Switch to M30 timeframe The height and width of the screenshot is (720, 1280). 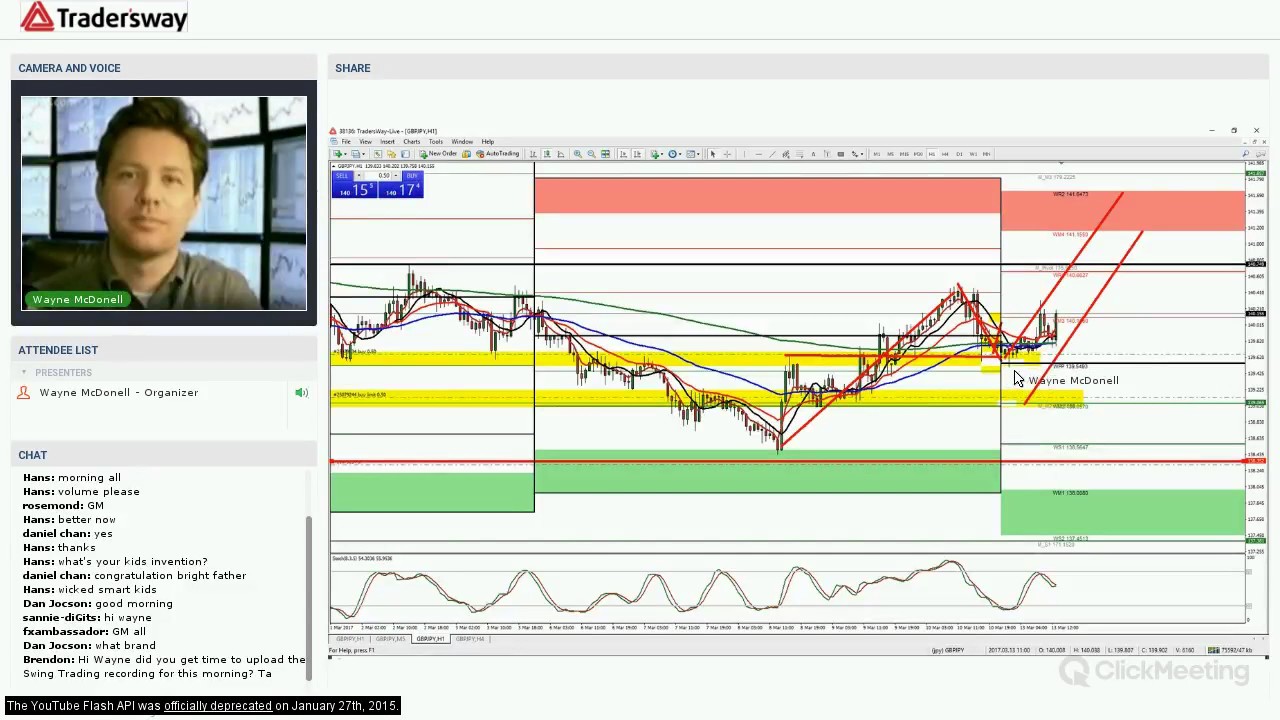pyautogui.click(x=918, y=153)
